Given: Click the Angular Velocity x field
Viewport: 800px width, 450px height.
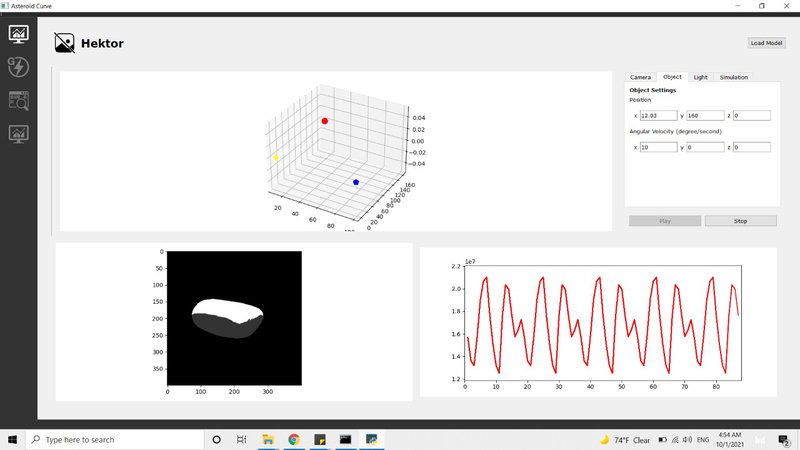Looking at the screenshot, I should (x=658, y=147).
